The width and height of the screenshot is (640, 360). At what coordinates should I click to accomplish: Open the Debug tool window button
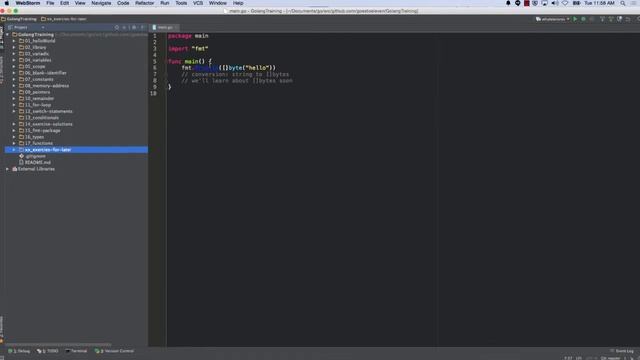(19, 351)
